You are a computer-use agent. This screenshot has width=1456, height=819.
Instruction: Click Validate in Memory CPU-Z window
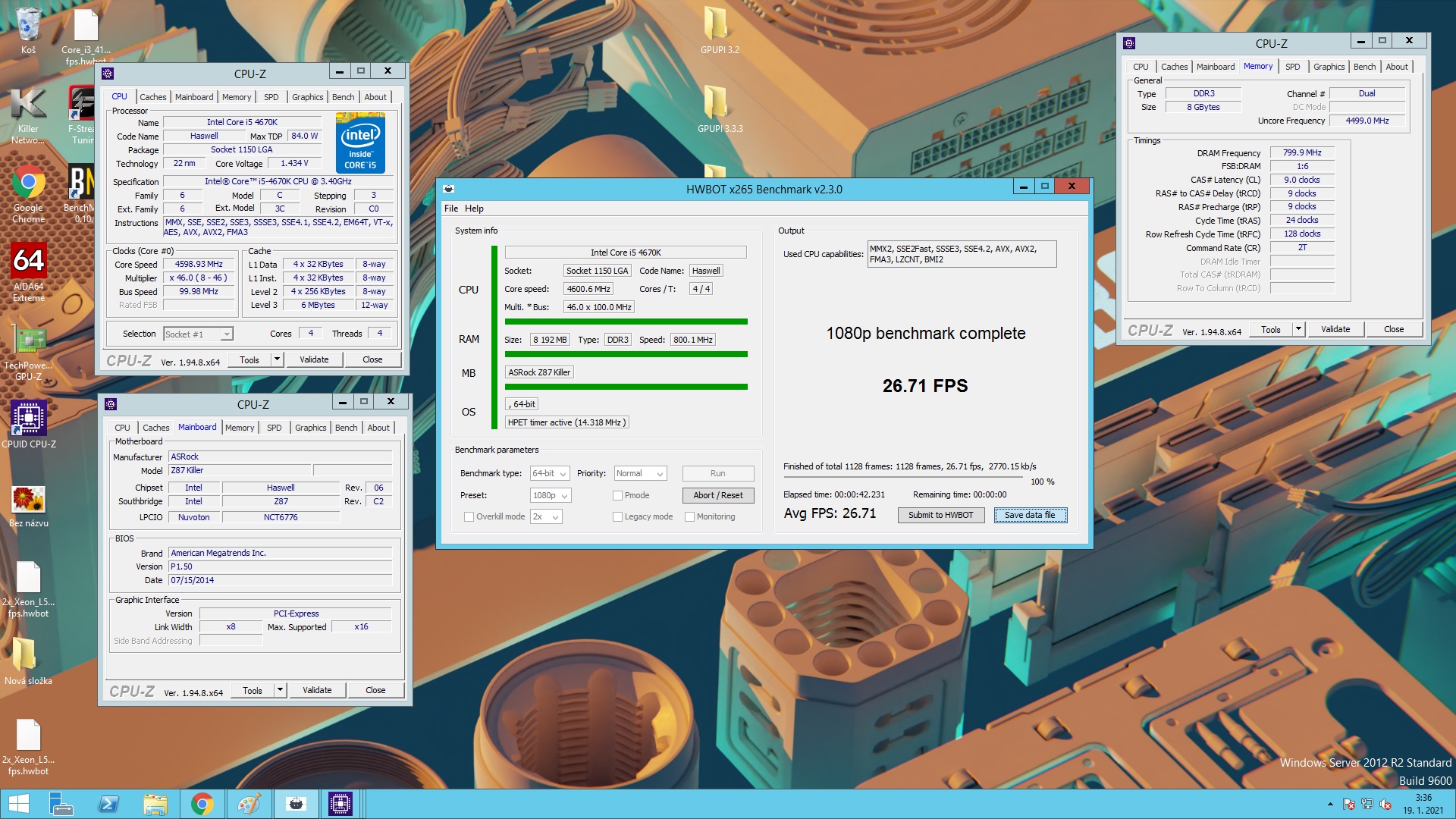[1335, 329]
